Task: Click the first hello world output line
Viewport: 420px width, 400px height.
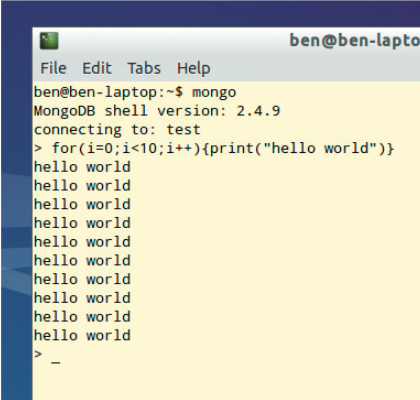Action: coord(82,167)
